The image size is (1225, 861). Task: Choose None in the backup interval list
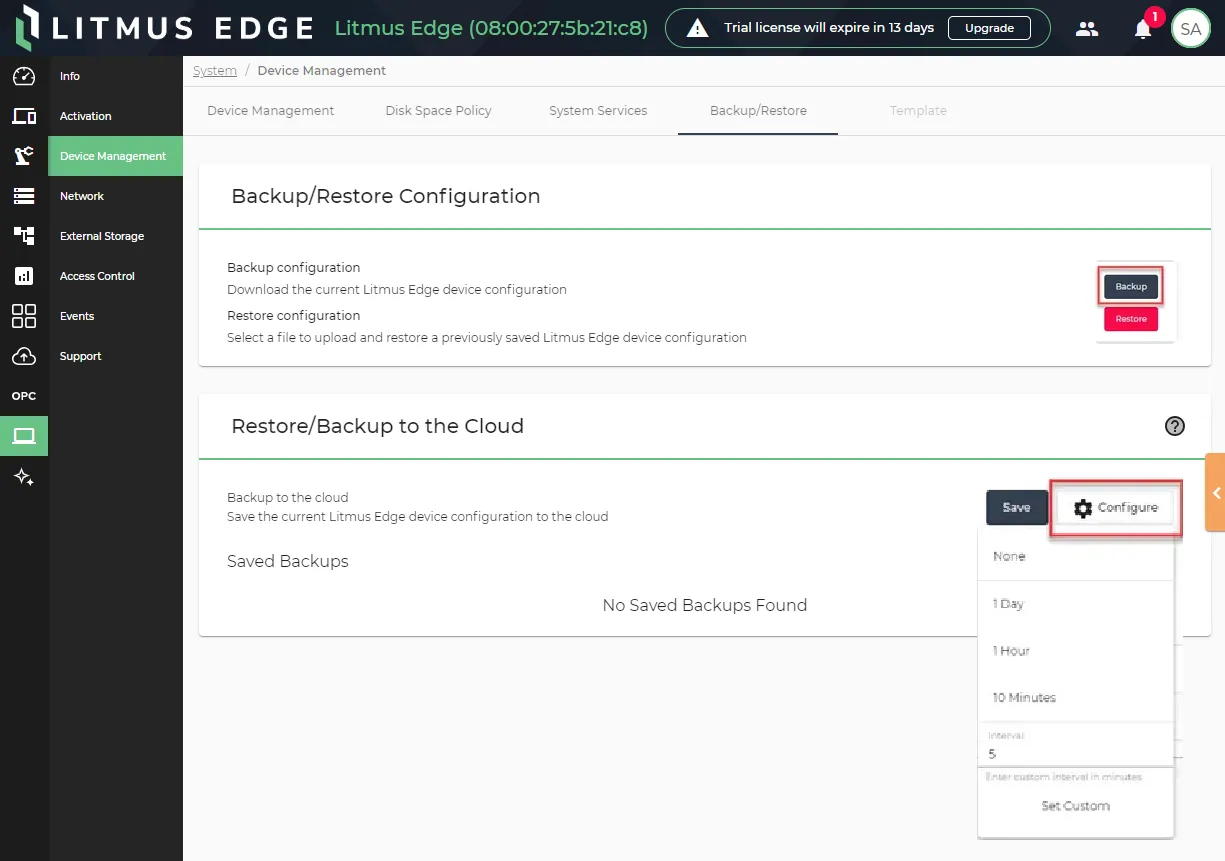point(1075,556)
